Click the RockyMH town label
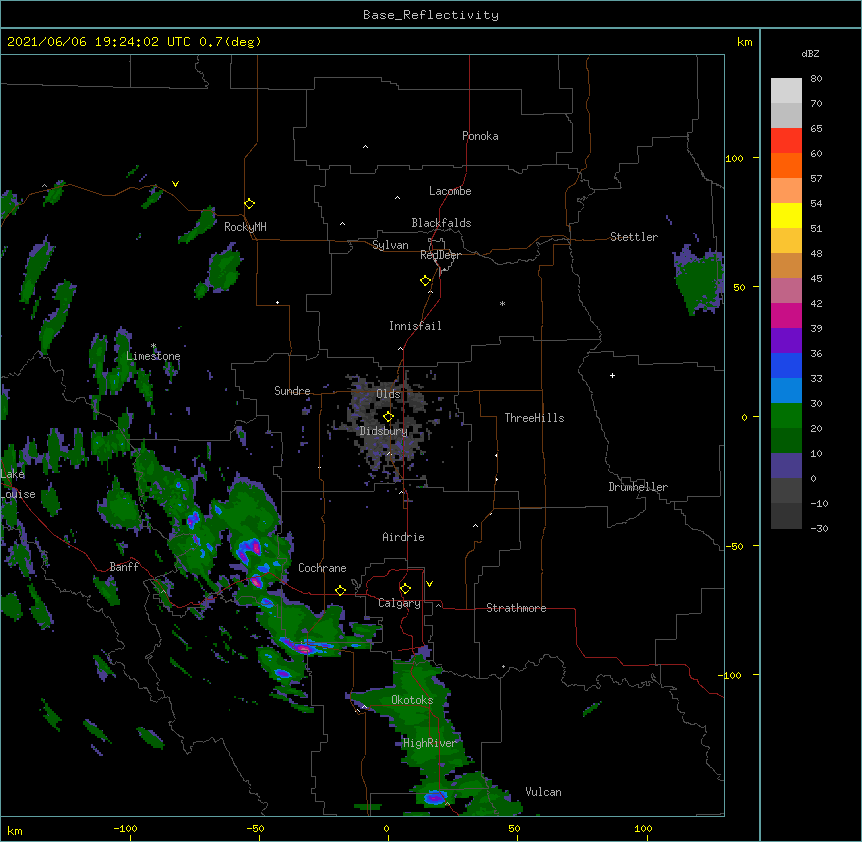The height and width of the screenshot is (842, 862). click(x=245, y=227)
